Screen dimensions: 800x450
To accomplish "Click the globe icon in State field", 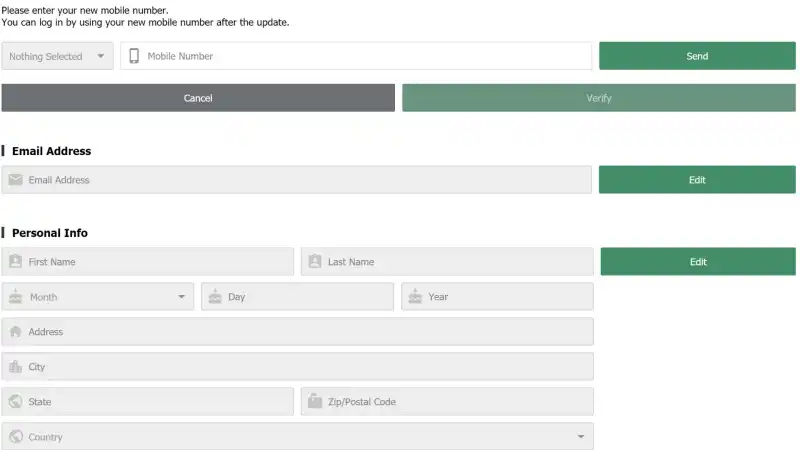I will [x=15, y=402].
